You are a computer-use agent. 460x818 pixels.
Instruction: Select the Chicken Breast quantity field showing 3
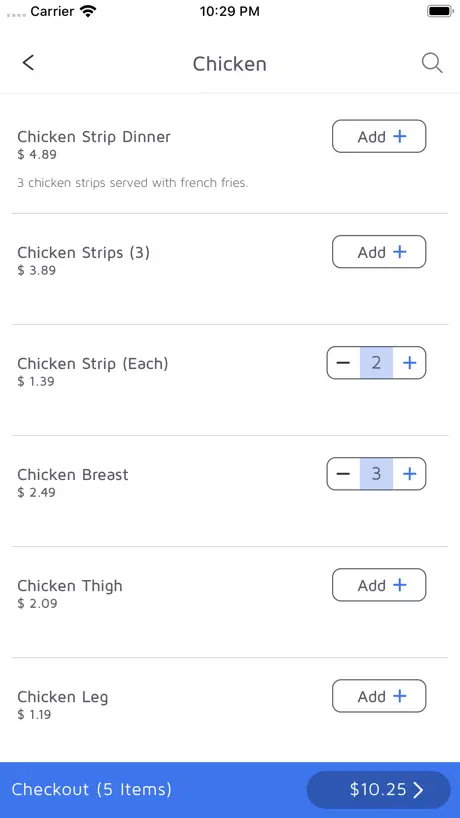tap(376, 474)
